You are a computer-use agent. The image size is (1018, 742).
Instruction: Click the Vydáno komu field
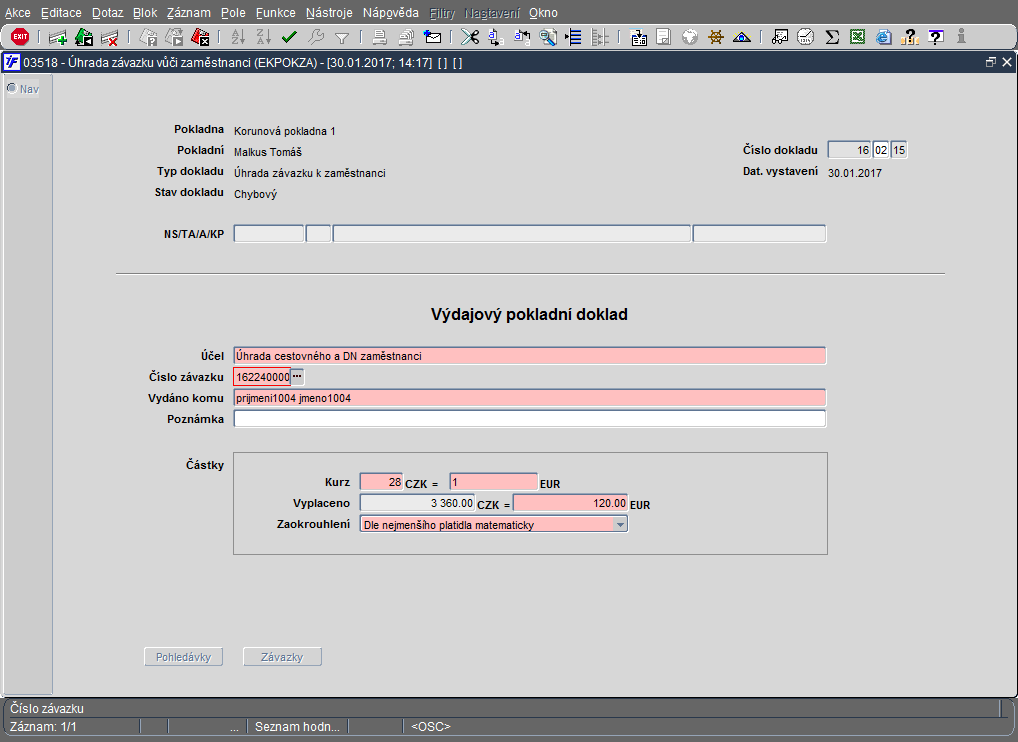529,398
